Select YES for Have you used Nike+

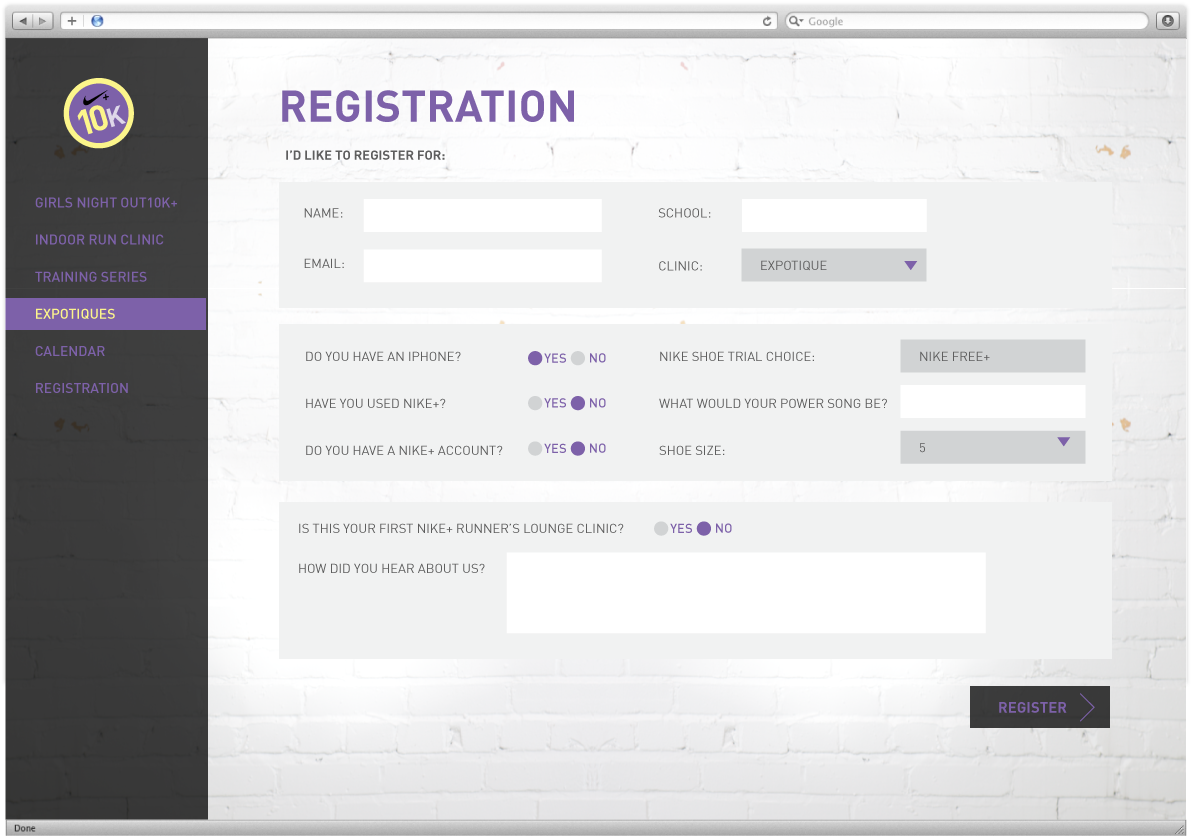[535, 403]
